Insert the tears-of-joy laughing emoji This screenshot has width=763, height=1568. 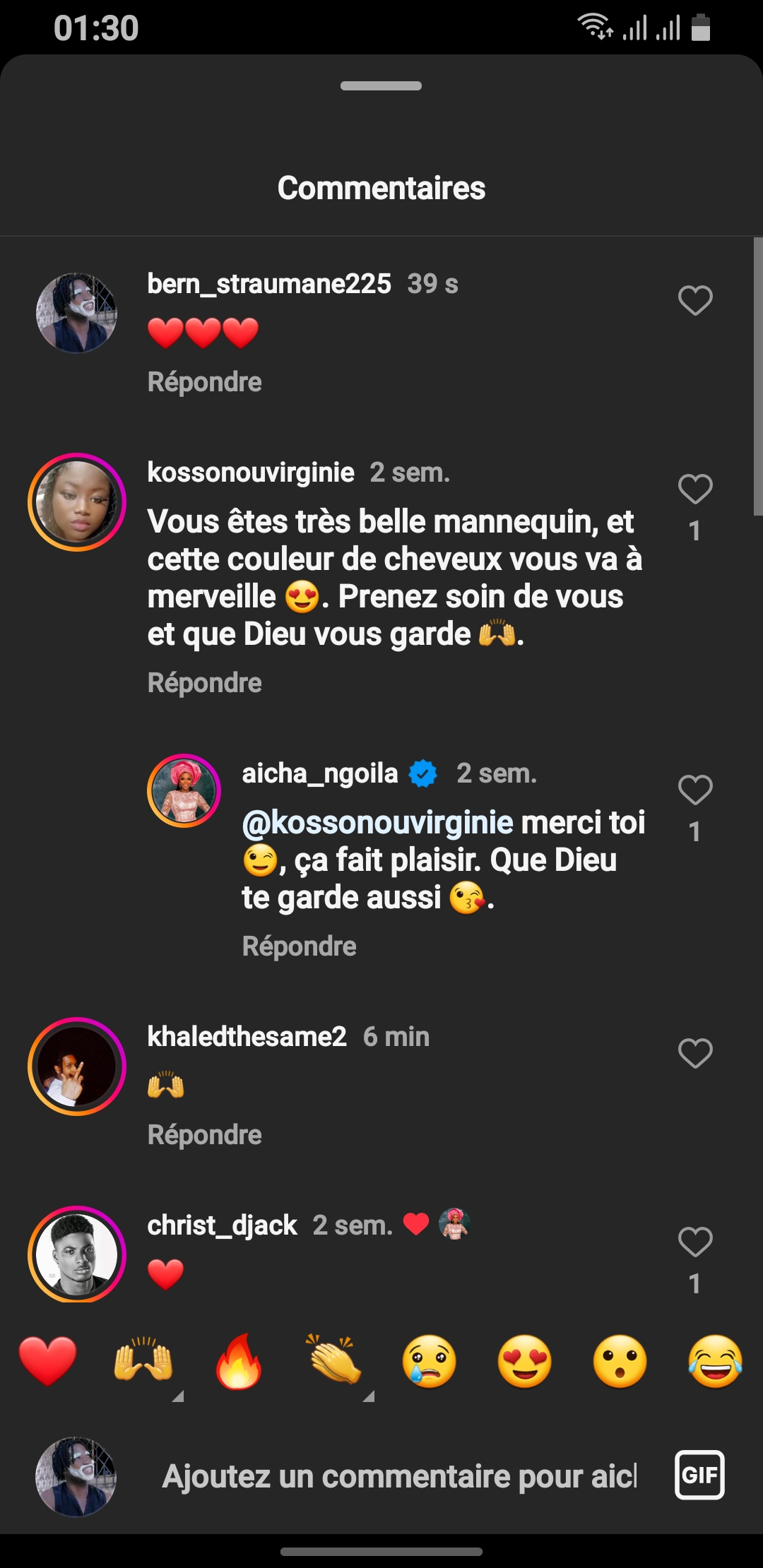(715, 1360)
